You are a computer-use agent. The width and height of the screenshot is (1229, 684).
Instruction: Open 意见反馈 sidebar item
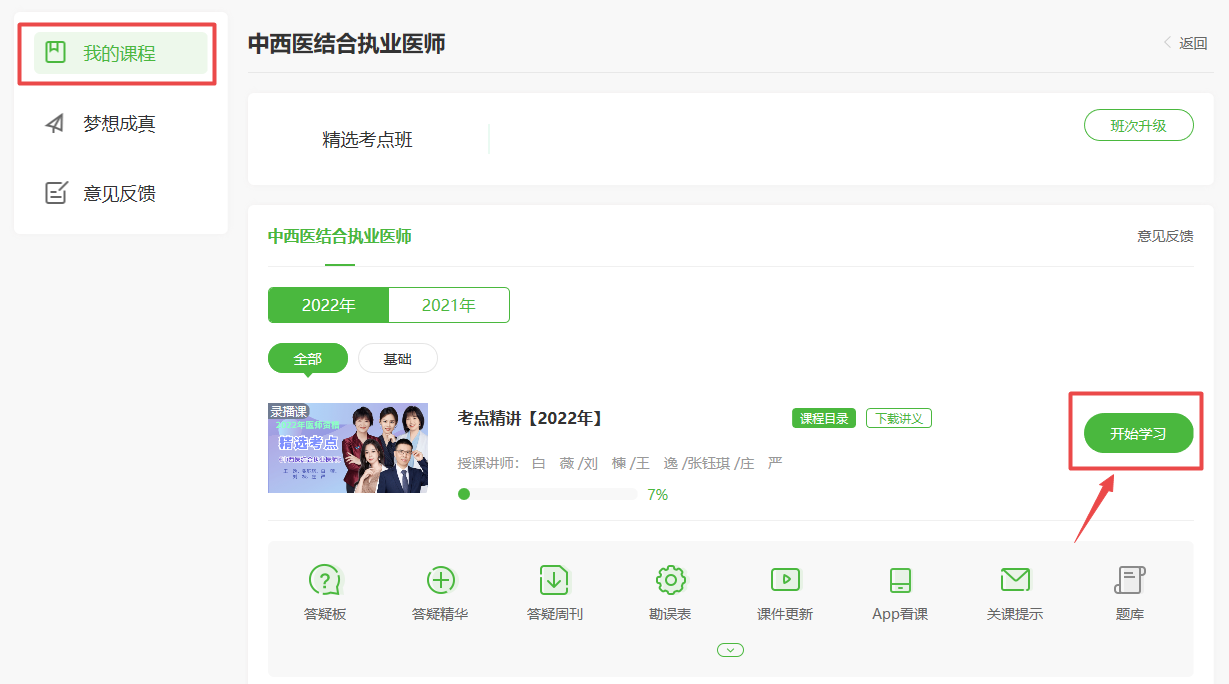[120, 194]
